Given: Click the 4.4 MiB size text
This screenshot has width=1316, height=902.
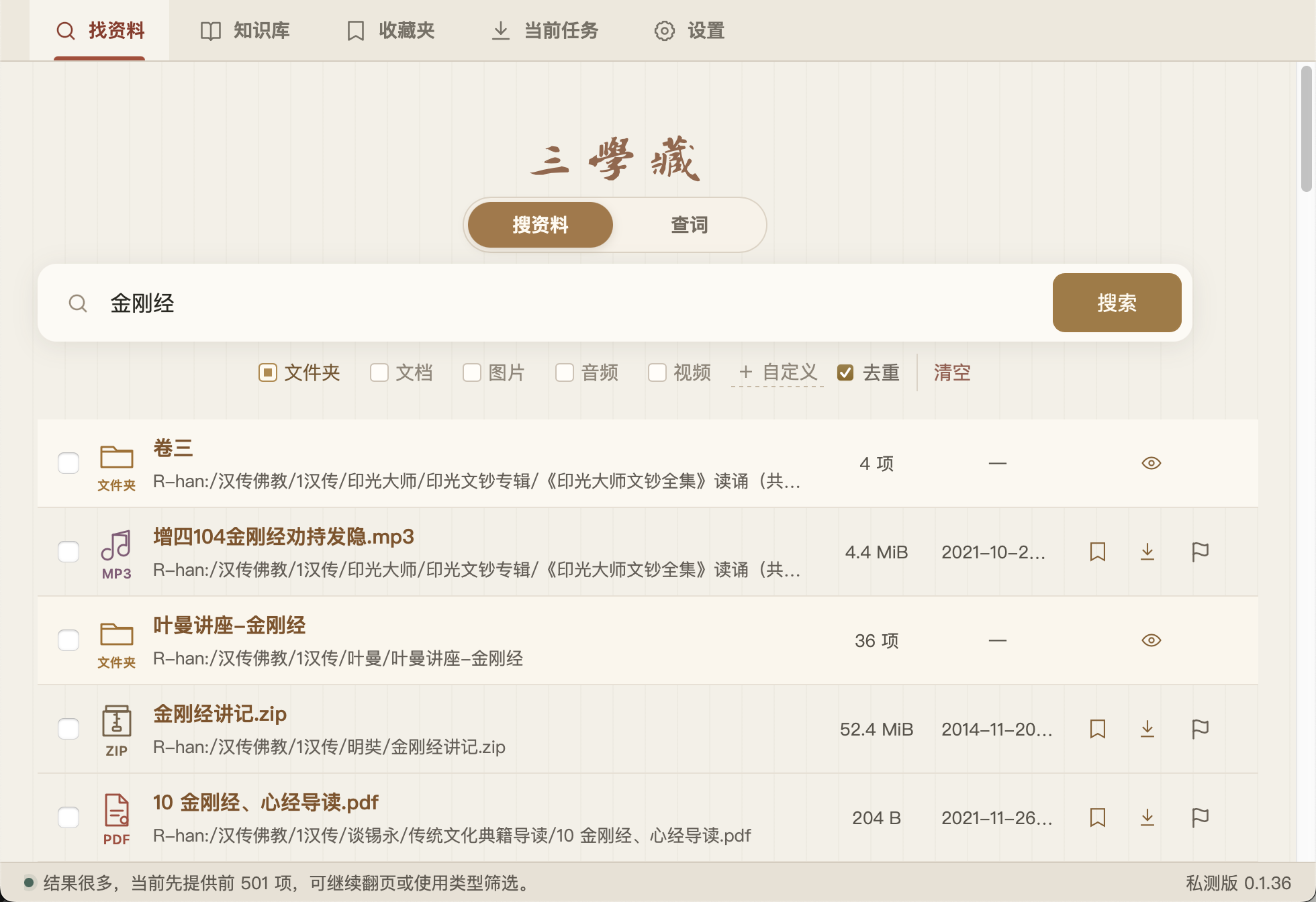Looking at the screenshot, I should tap(877, 552).
